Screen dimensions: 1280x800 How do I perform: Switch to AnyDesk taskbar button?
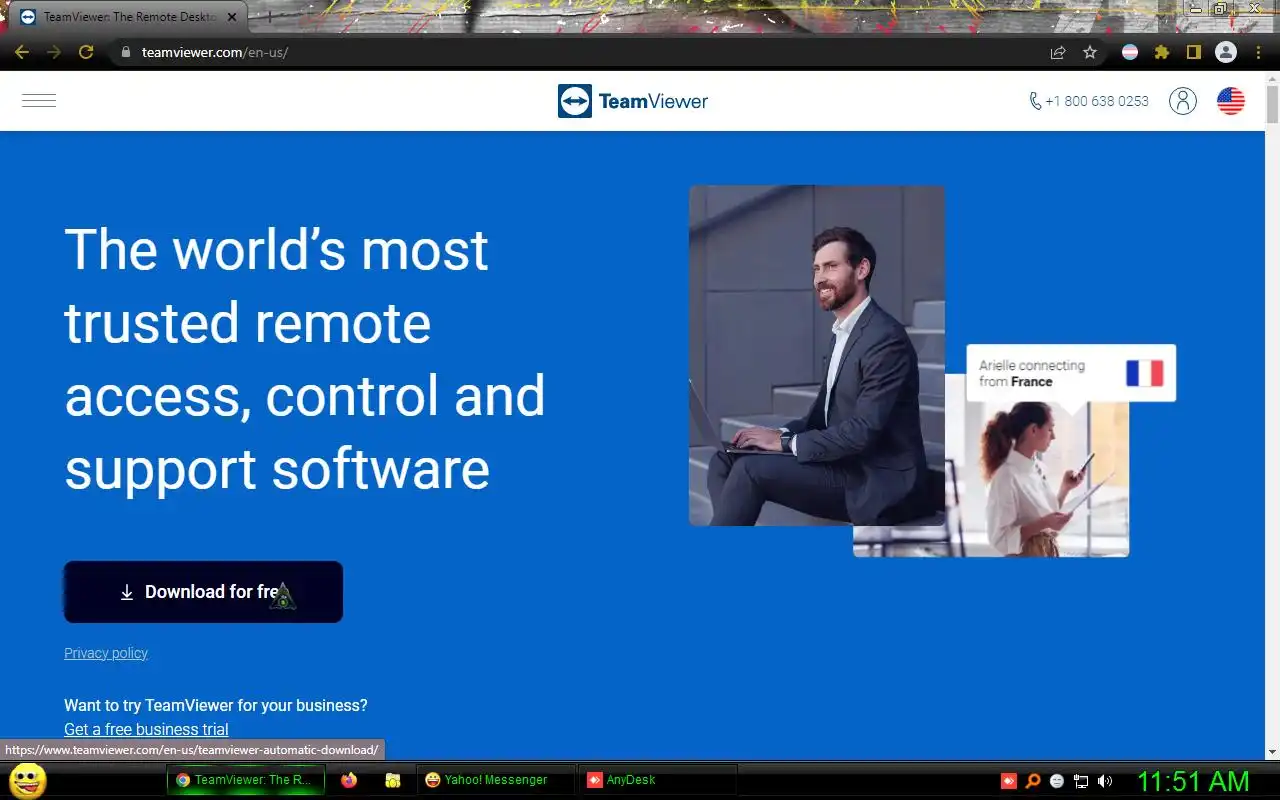click(x=658, y=780)
